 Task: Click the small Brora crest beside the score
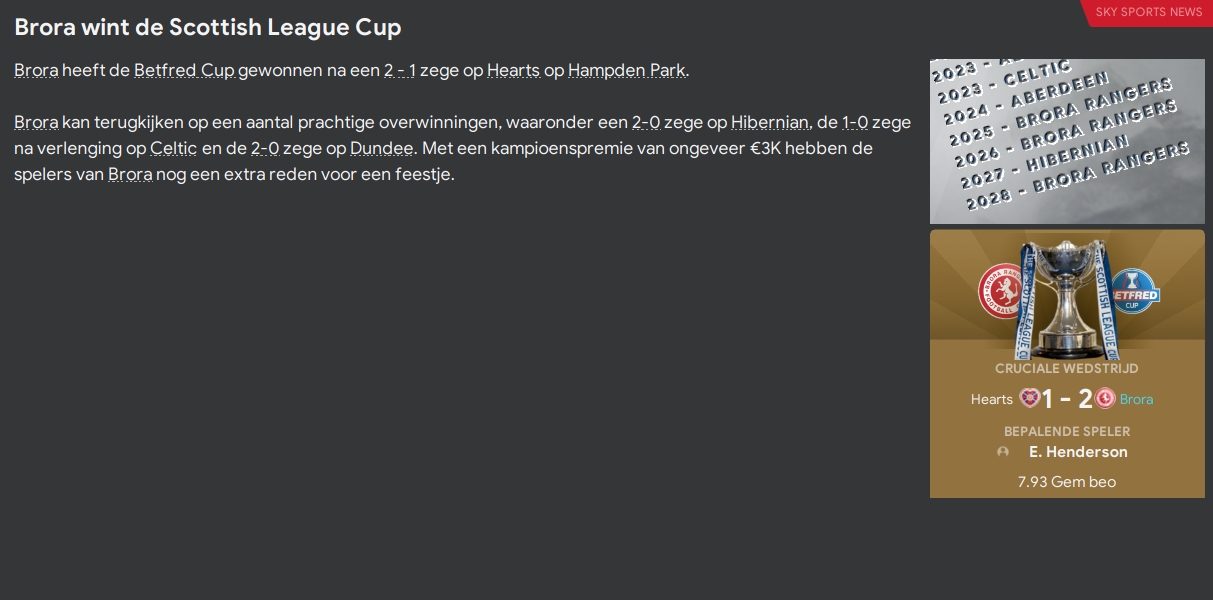click(x=1105, y=399)
